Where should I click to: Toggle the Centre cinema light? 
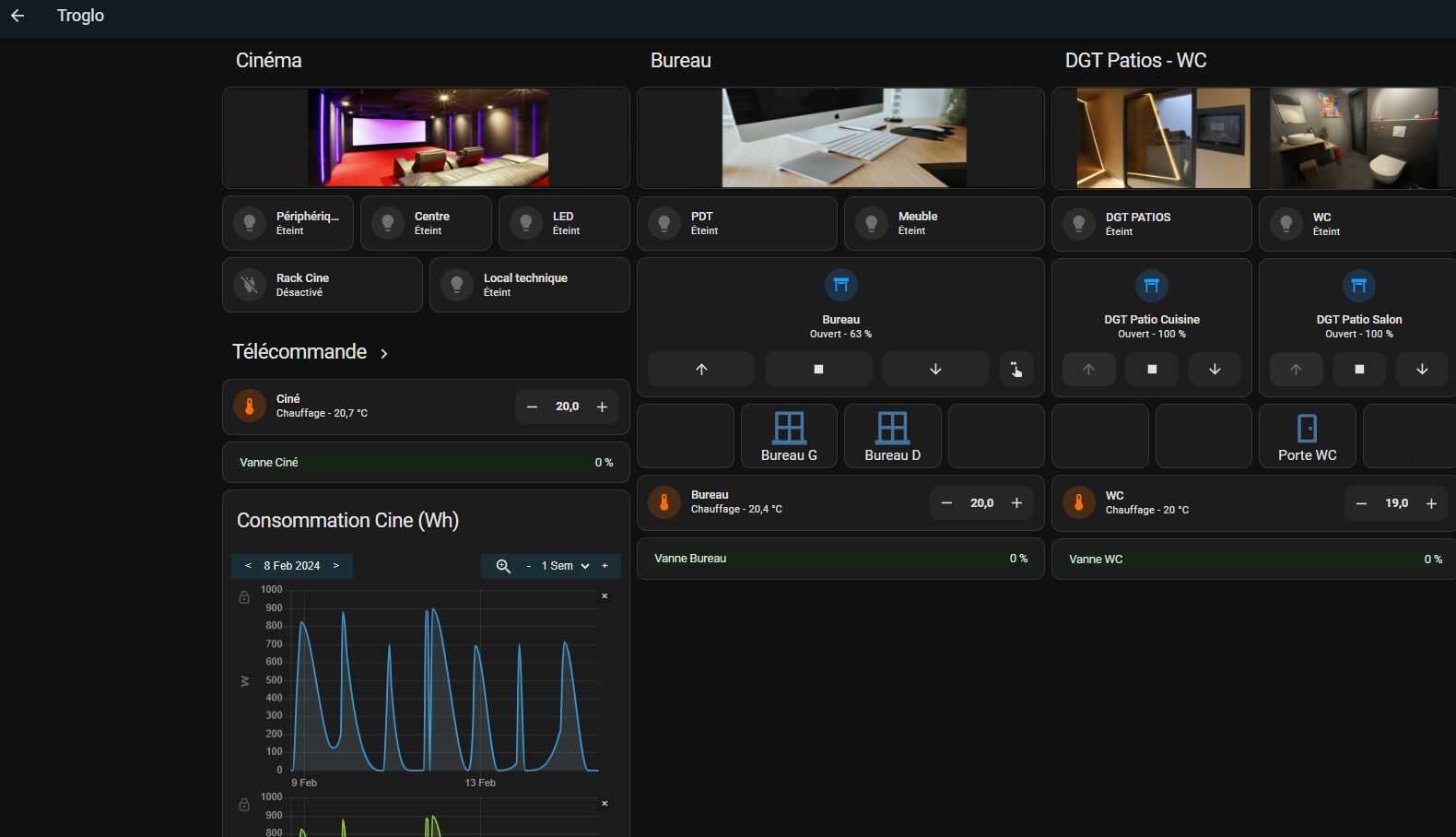coord(426,223)
